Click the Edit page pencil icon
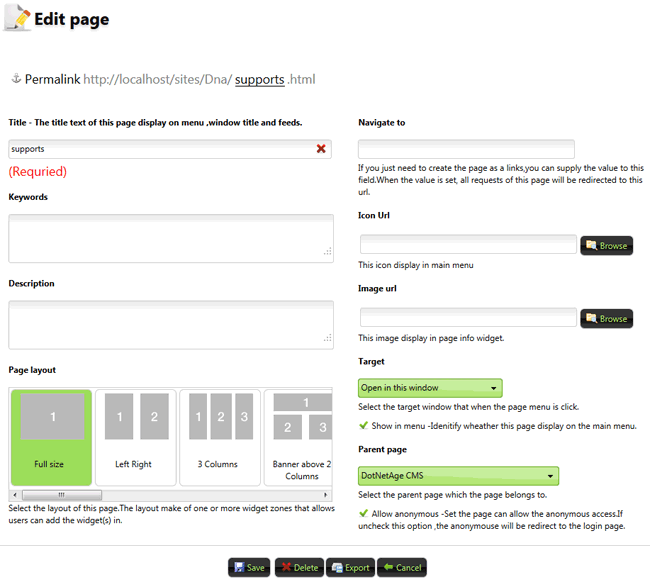The width and height of the screenshot is (650, 582). (17, 17)
